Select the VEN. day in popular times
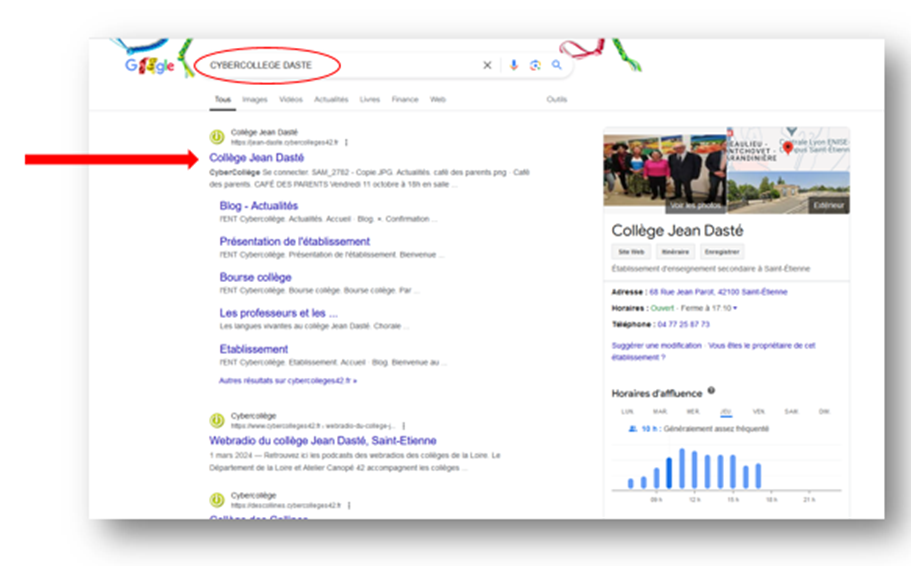This screenshot has height=566, width=911. (758, 412)
